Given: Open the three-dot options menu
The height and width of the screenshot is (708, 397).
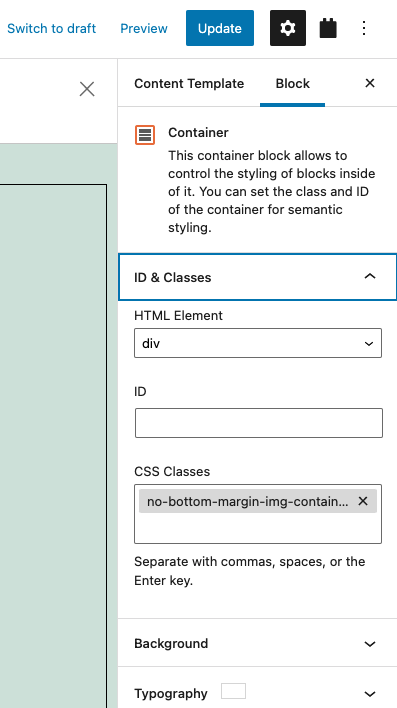Looking at the screenshot, I should 364,28.
